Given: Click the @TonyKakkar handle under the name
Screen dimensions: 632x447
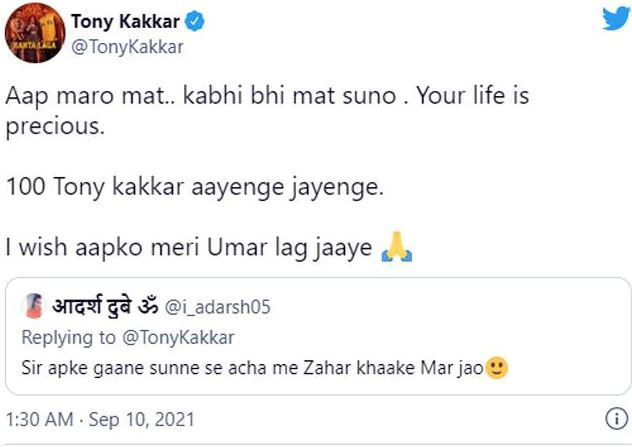Looking at the screenshot, I should (120, 46).
